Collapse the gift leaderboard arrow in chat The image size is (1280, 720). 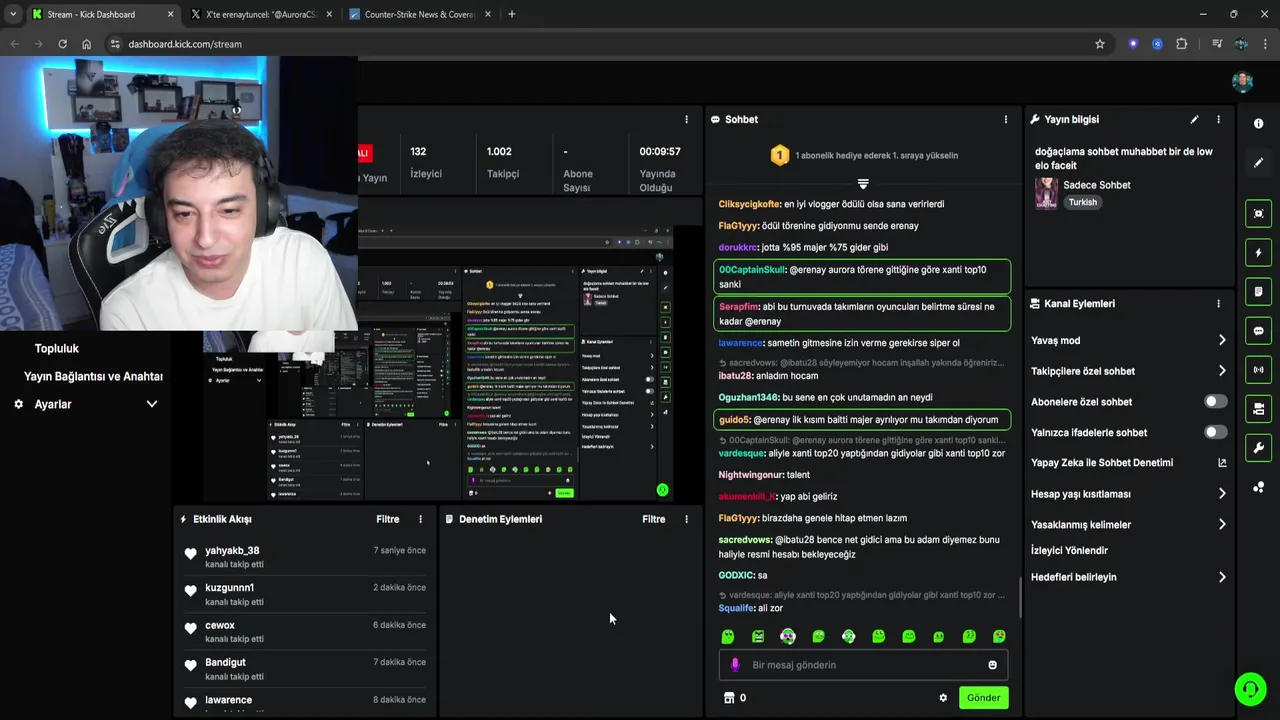(863, 184)
